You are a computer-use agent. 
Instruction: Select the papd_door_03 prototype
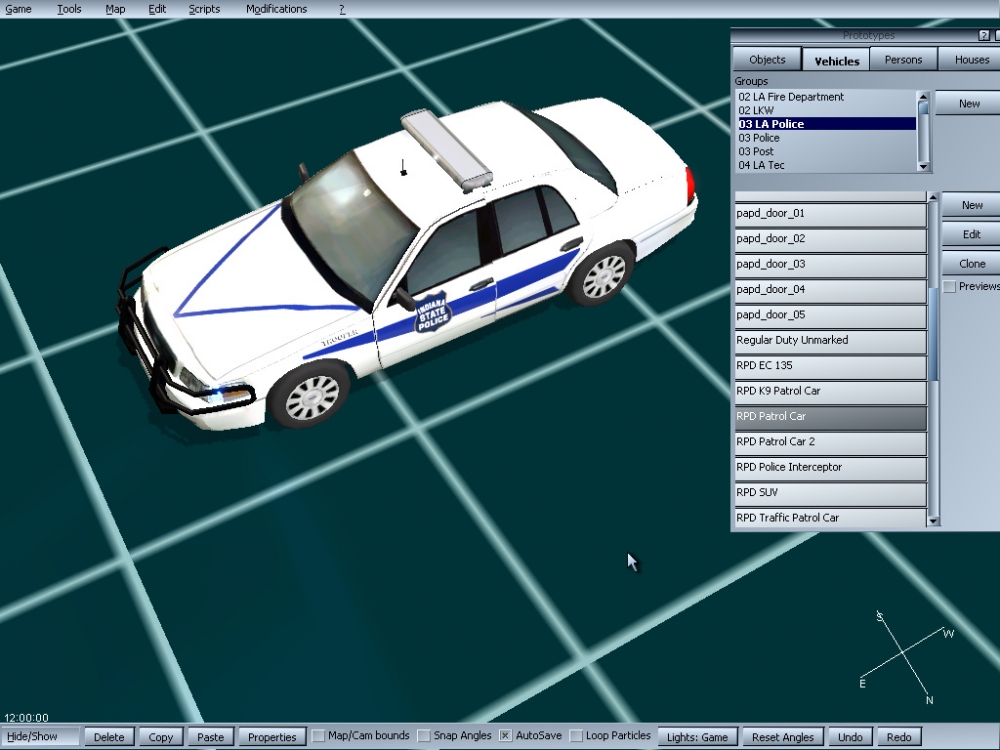[x=830, y=265]
